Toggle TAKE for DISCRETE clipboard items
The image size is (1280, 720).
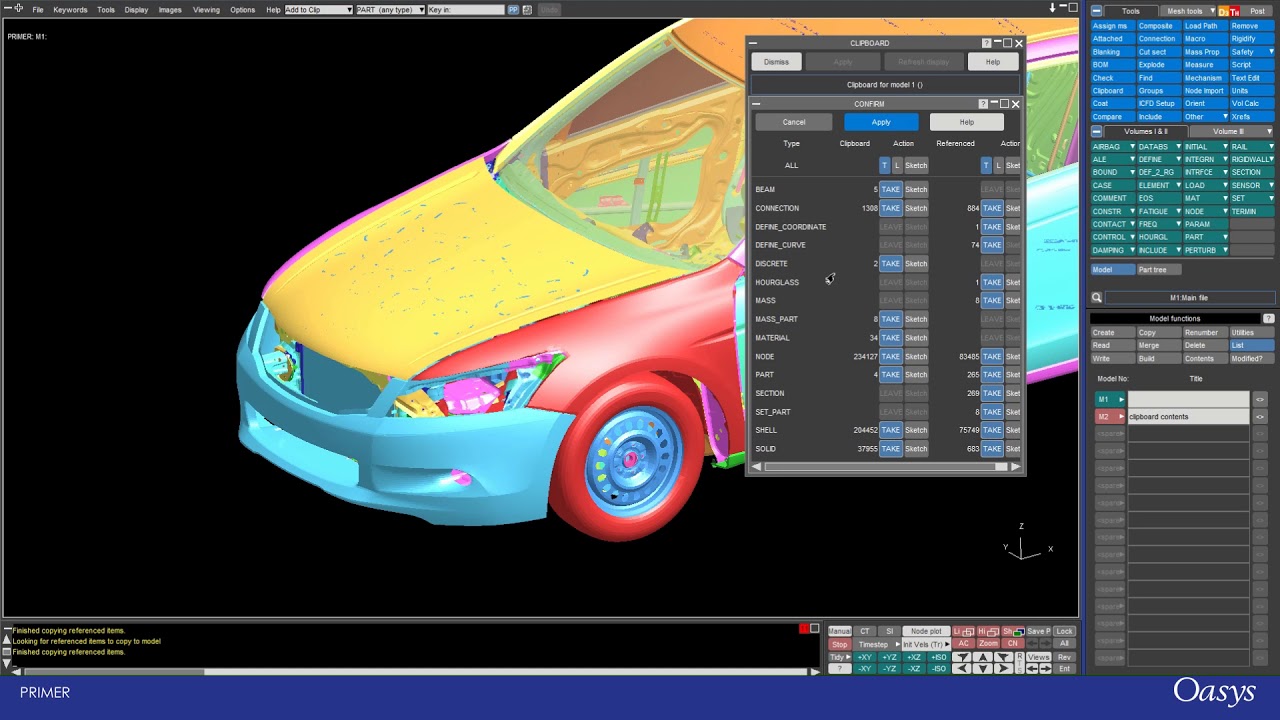click(890, 263)
